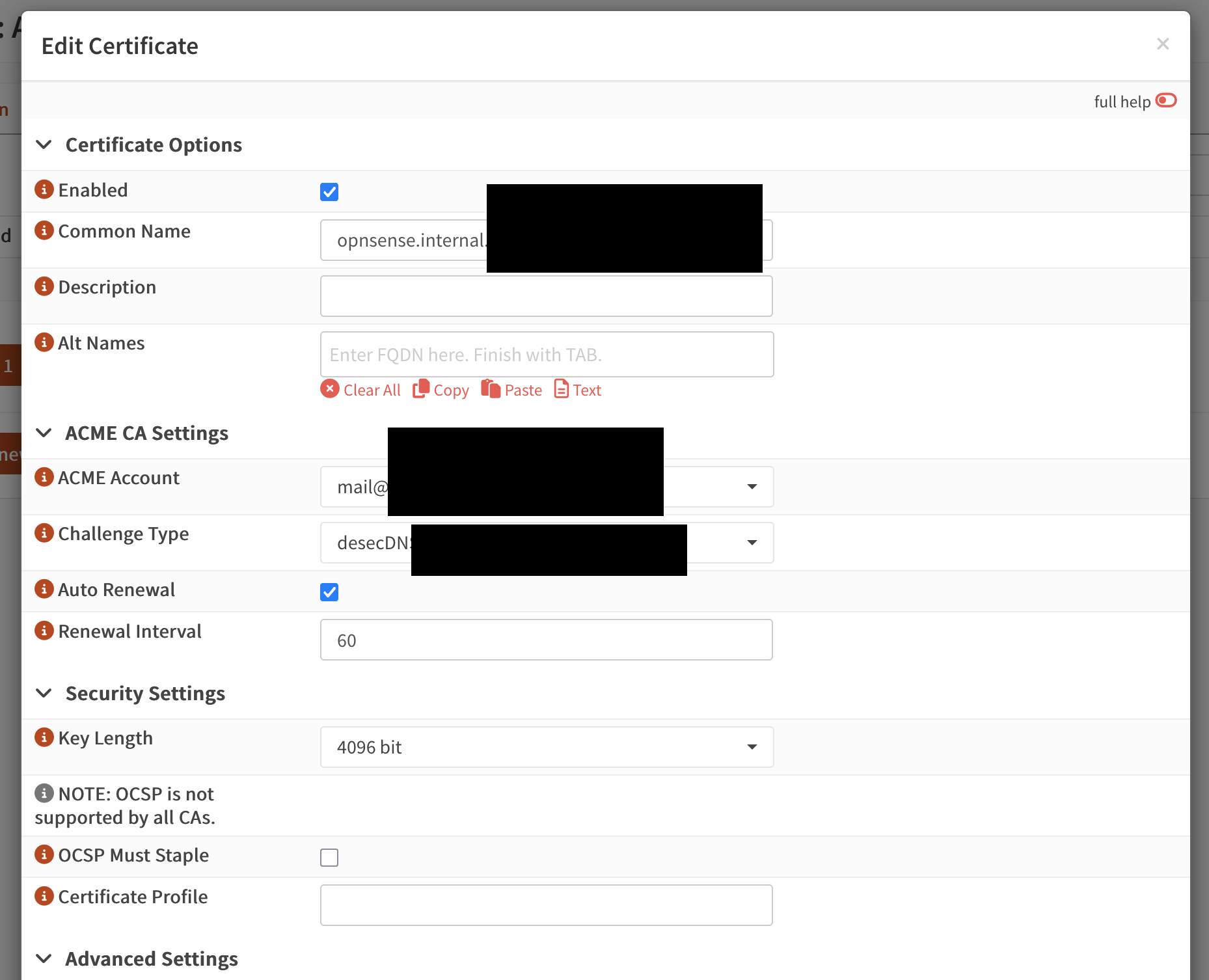This screenshot has height=980, width=1209.
Task: Show help for Alt Names via info icon
Action: point(44,342)
